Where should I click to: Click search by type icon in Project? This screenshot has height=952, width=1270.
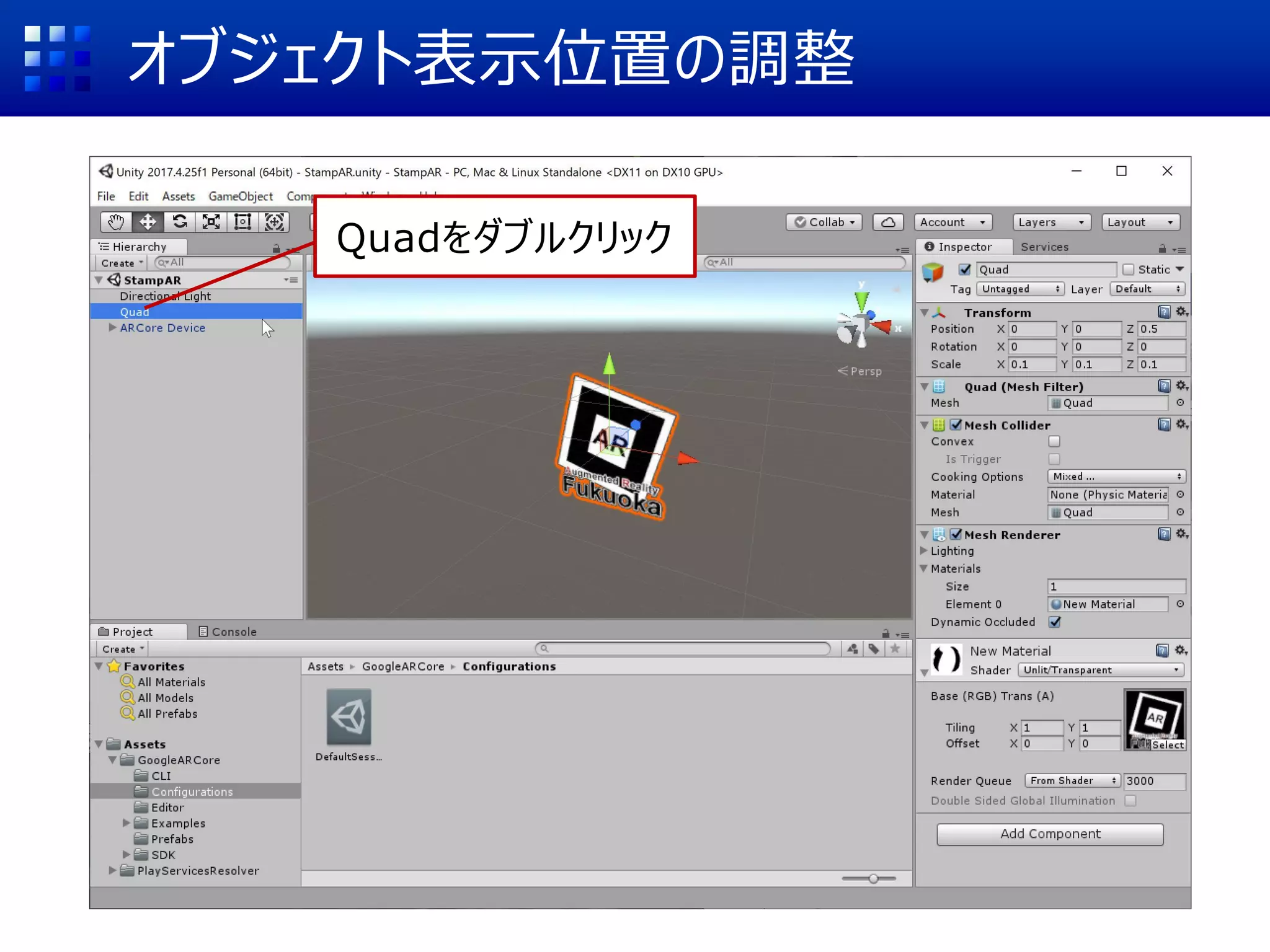point(853,649)
